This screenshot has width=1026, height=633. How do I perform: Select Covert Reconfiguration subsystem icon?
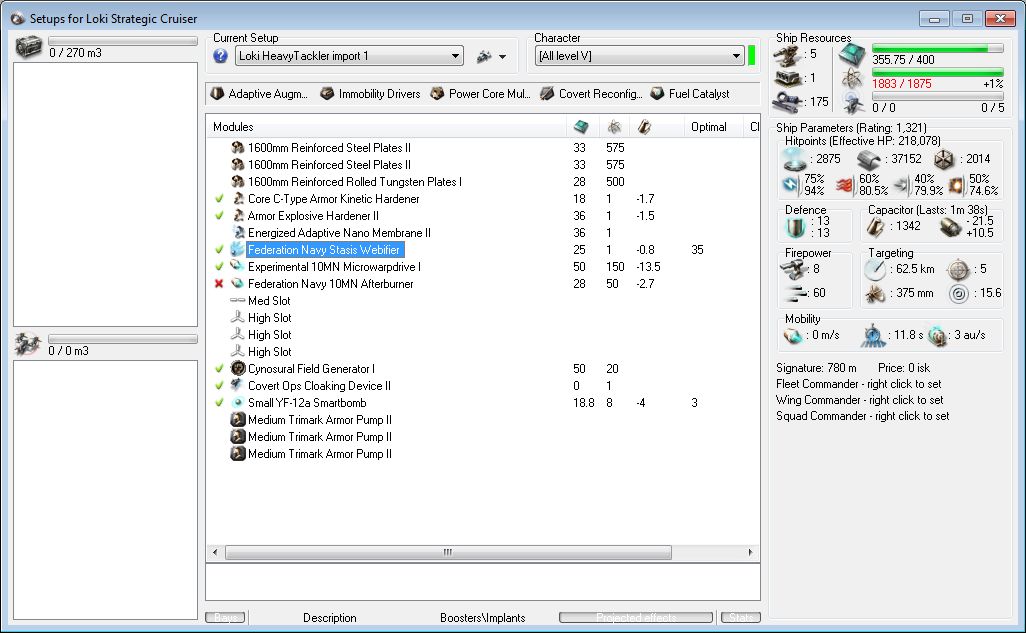pos(547,94)
